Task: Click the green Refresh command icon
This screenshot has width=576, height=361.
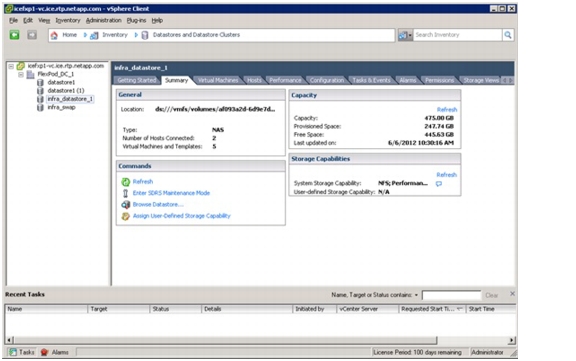Action: pyautogui.click(x=126, y=182)
